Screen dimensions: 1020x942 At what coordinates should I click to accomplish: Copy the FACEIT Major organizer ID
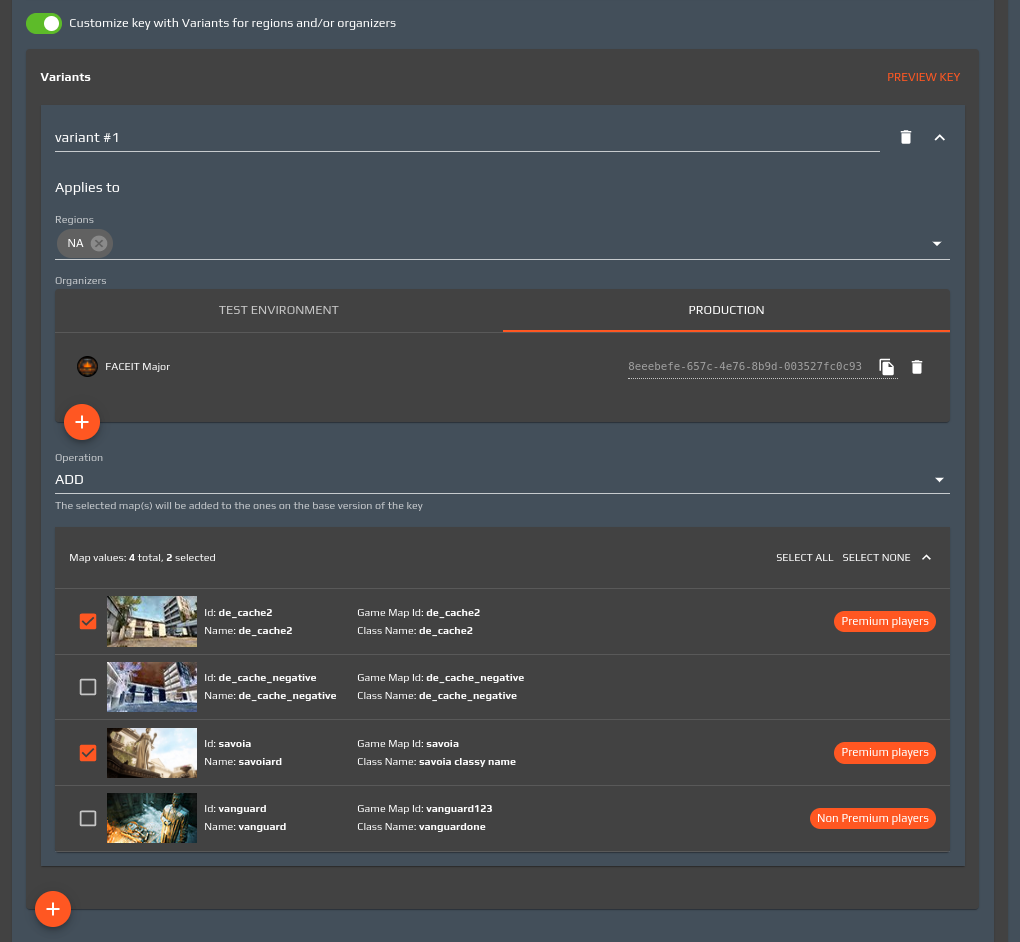886,367
